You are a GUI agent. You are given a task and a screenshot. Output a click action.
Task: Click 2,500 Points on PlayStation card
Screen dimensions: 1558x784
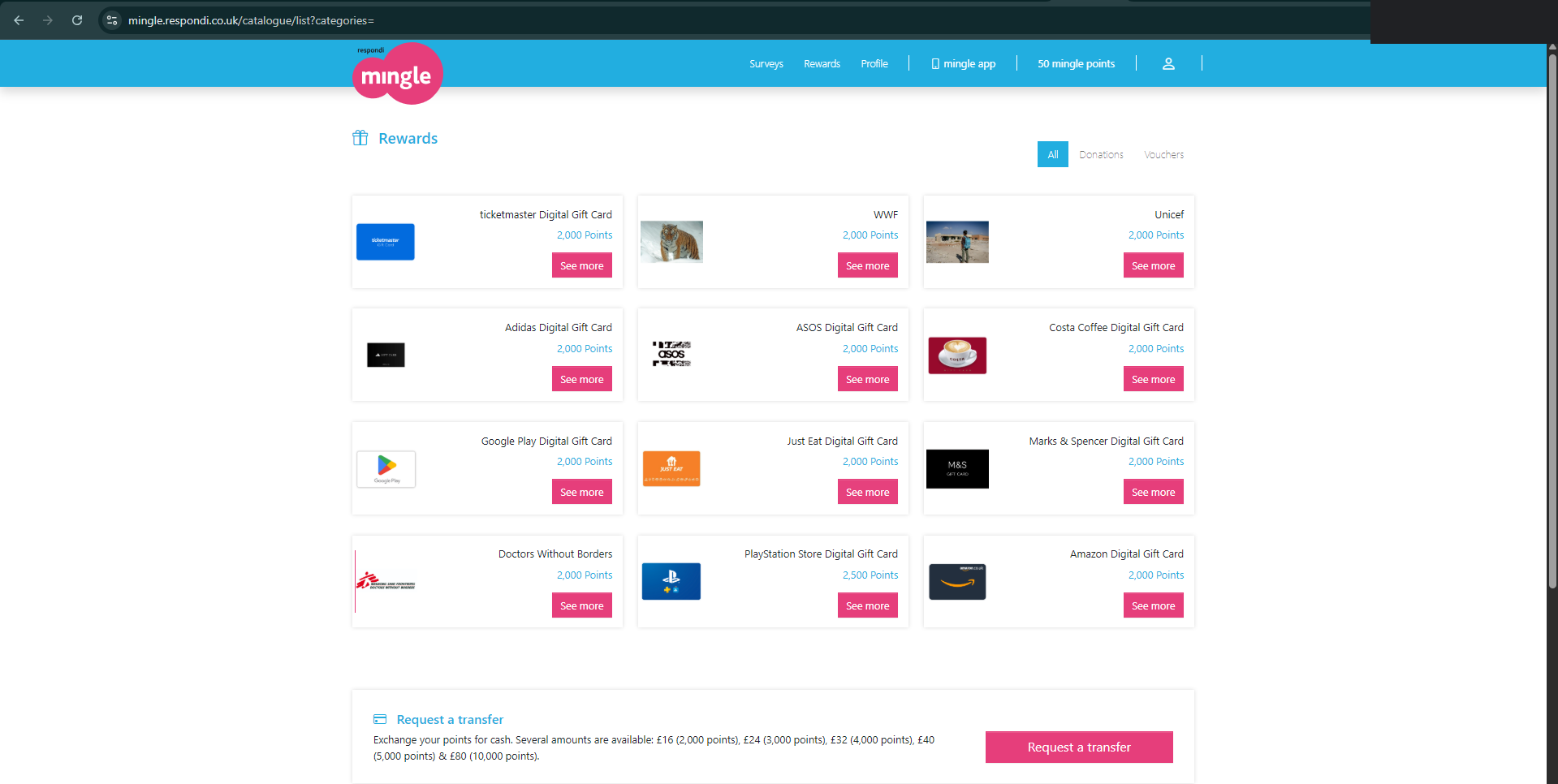(x=870, y=575)
